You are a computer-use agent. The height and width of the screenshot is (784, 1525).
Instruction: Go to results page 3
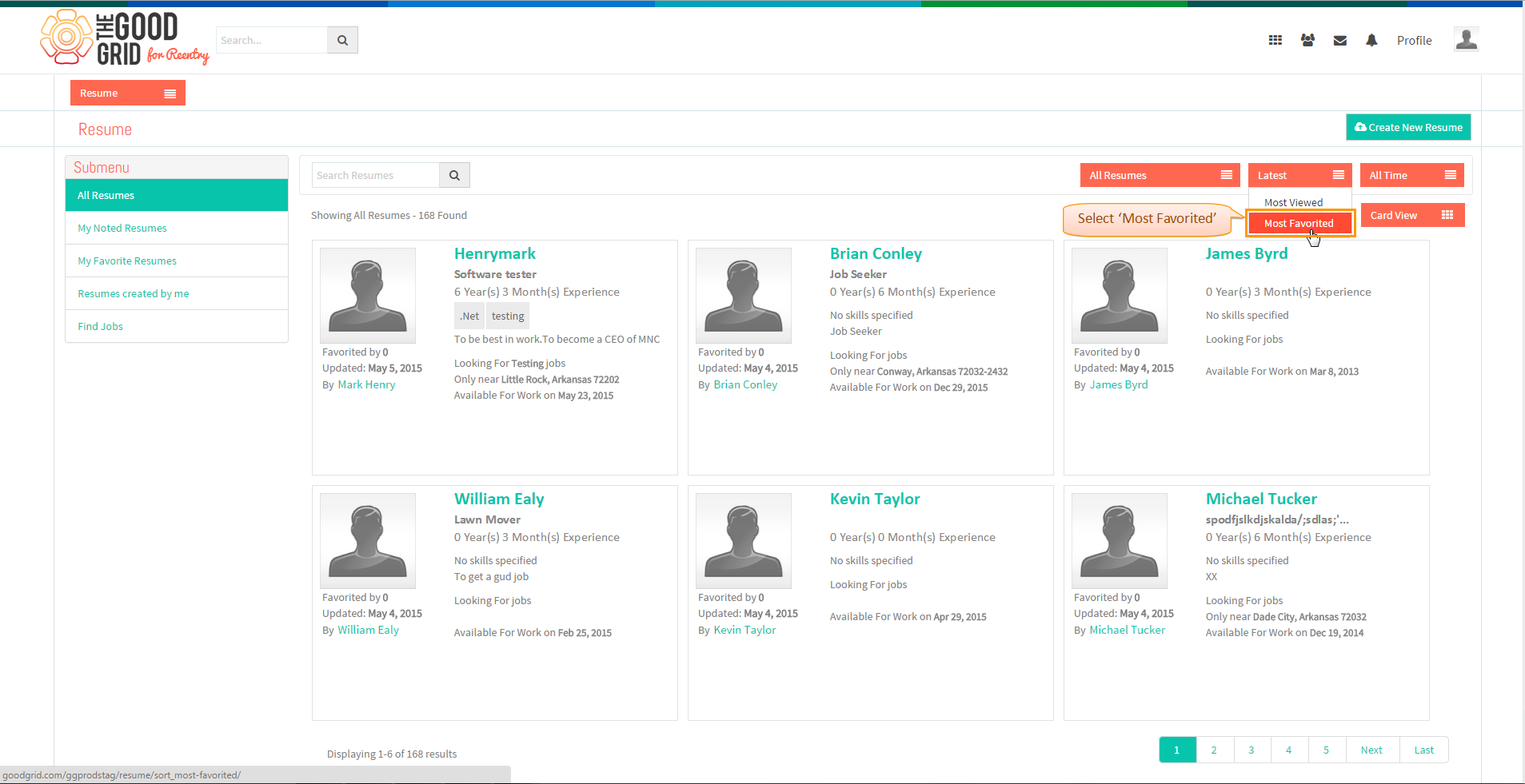tap(1252, 750)
